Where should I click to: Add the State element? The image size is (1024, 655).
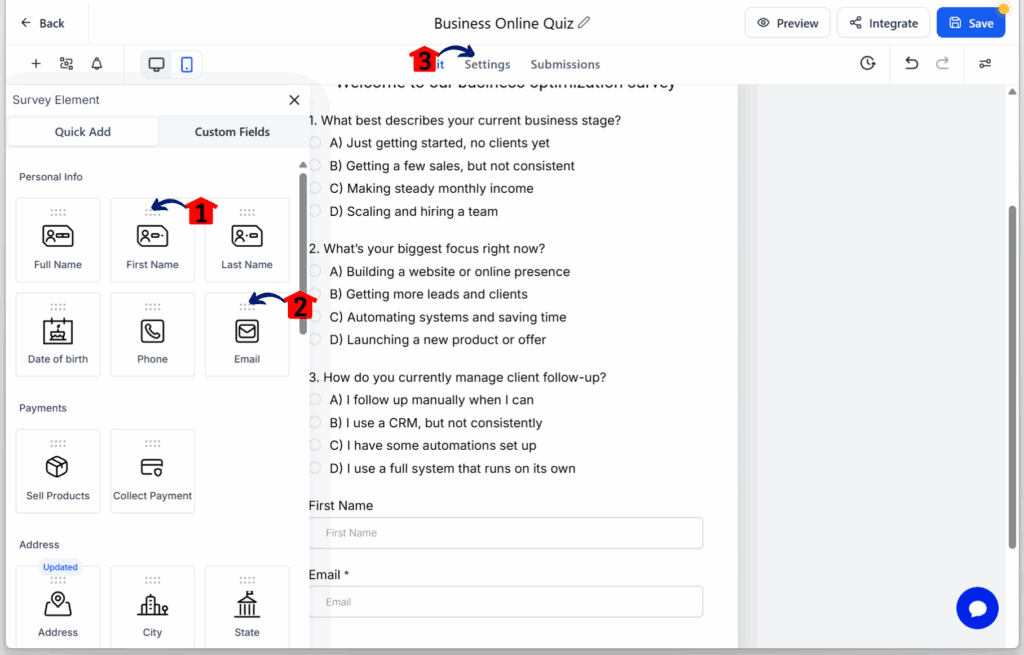click(247, 607)
